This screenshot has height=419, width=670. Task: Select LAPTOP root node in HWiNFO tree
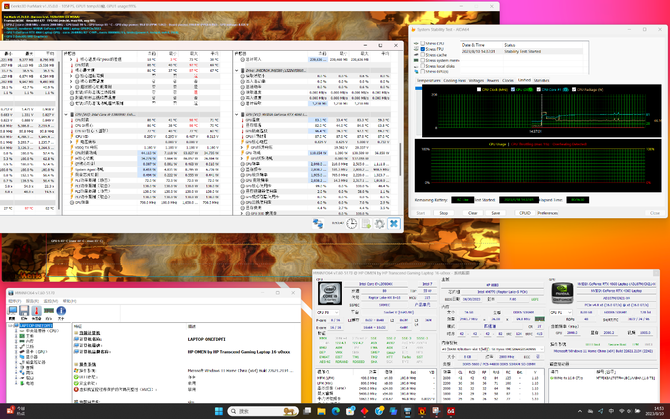pyautogui.click(x=36, y=325)
